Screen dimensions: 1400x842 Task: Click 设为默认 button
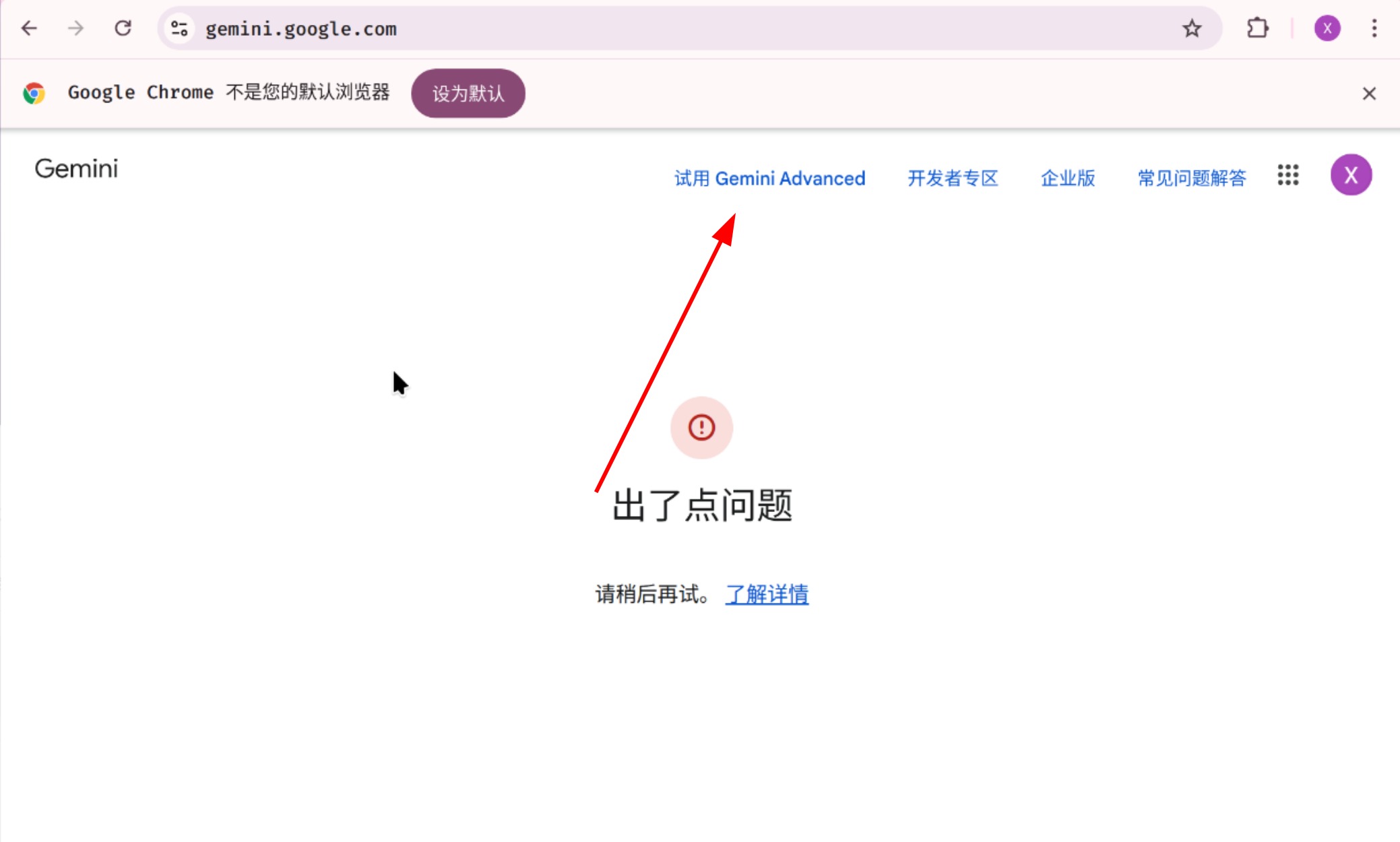(x=468, y=93)
